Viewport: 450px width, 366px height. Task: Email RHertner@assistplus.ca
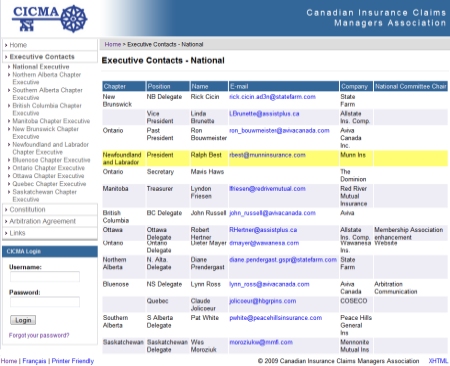(263, 230)
